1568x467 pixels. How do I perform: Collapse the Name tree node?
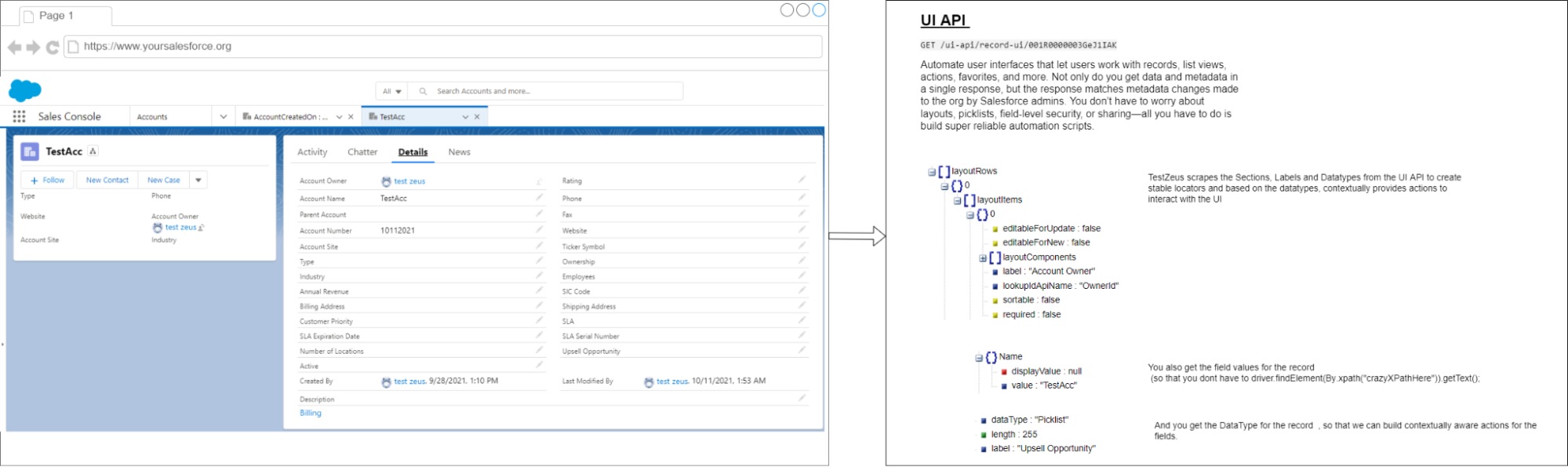coord(979,358)
